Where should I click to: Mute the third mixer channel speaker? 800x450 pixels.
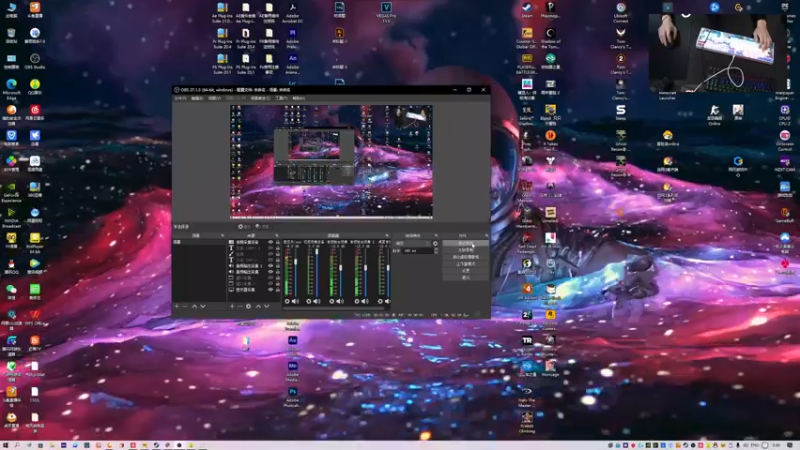coord(340,301)
